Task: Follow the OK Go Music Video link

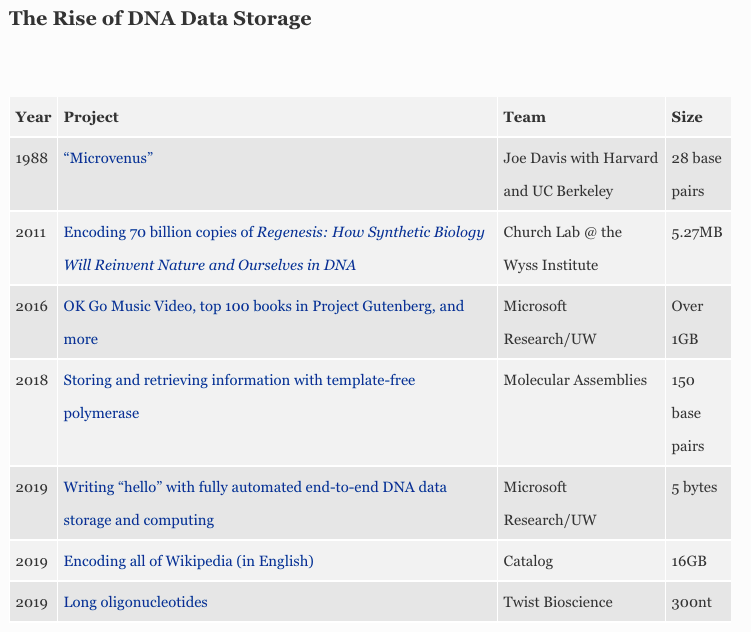Action: 263,306
